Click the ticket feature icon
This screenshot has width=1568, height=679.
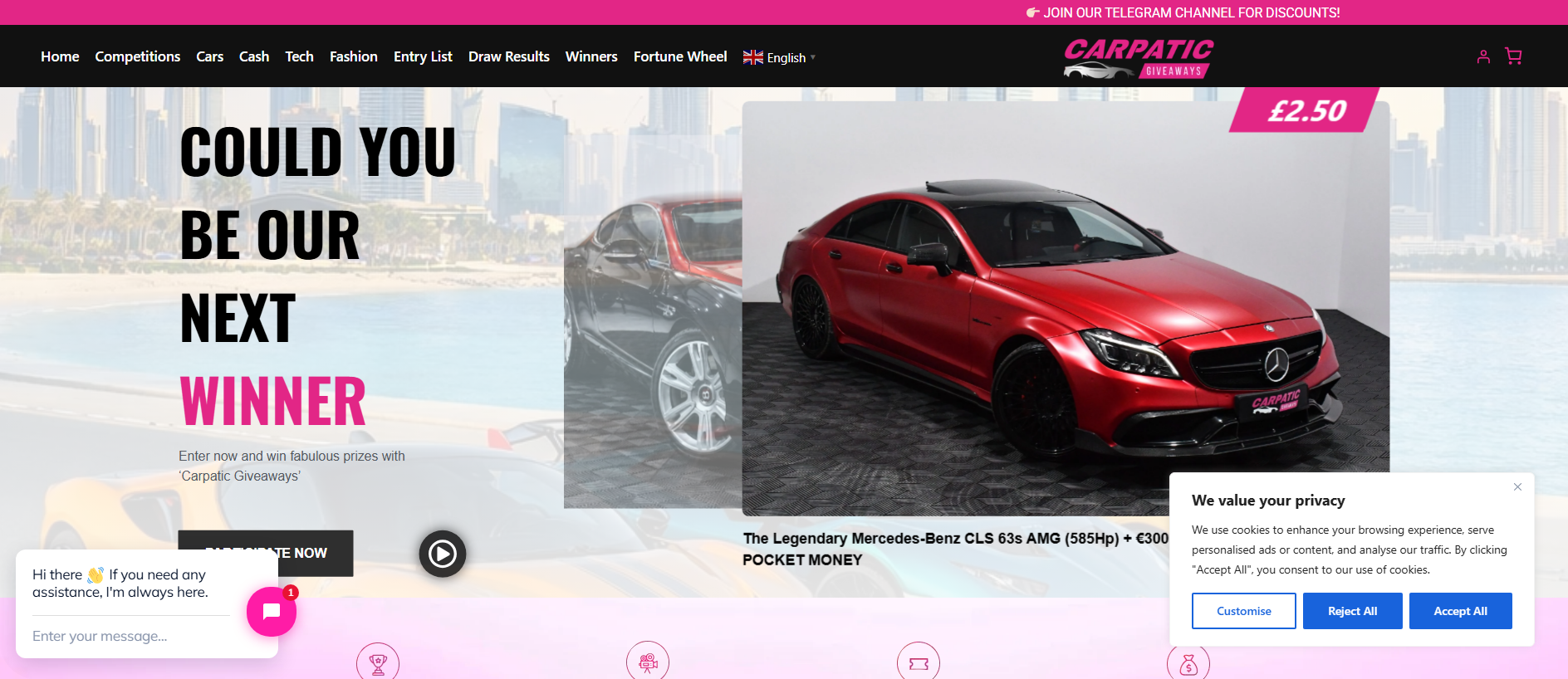point(919,663)
